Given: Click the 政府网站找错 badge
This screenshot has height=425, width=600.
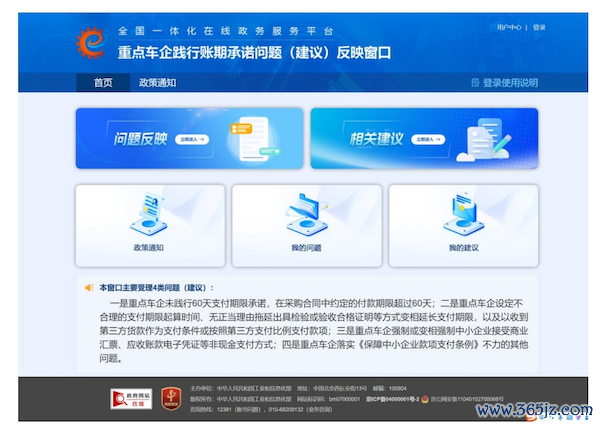Looking at the screenshot, I should [131, 399].
